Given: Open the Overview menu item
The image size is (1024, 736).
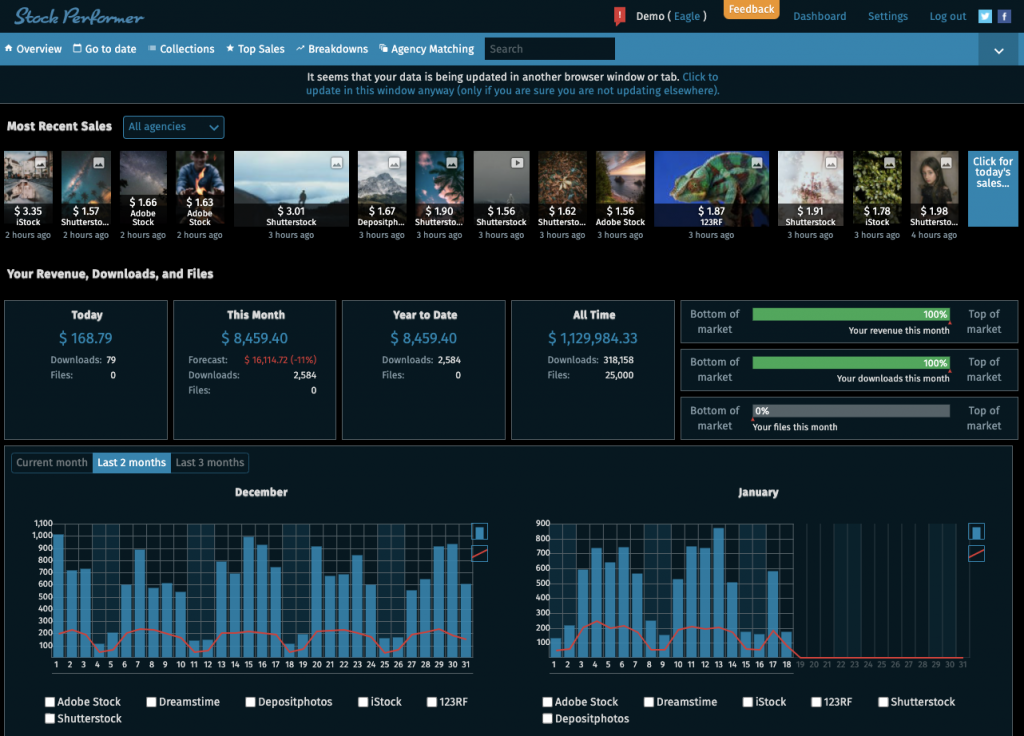Looking at the screenshot, I should click(x=33, y=49).
